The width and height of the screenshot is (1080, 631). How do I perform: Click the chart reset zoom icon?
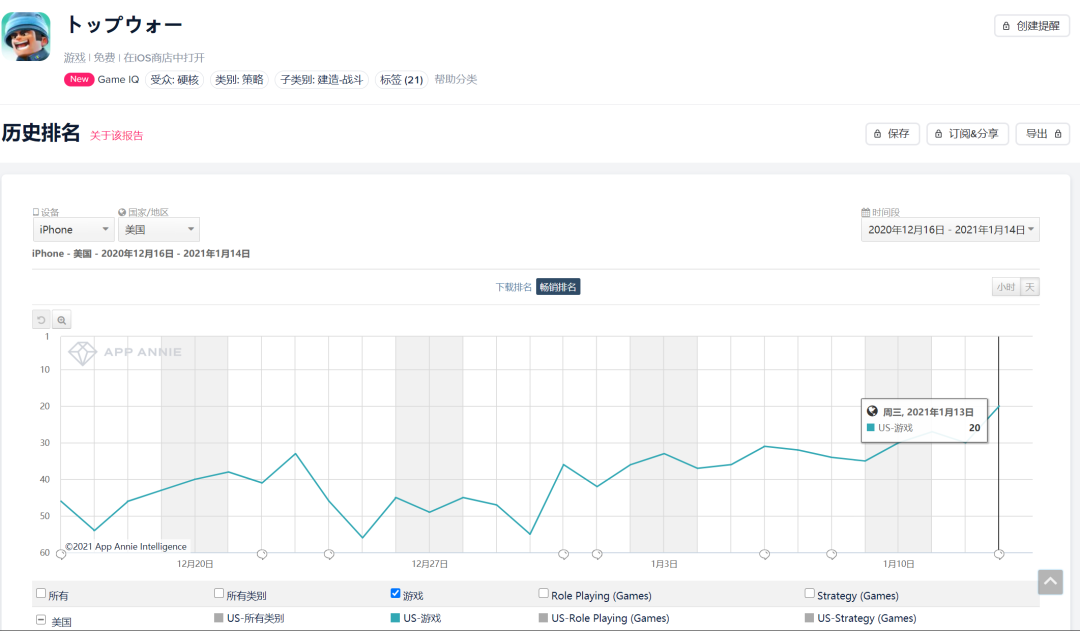42,320
